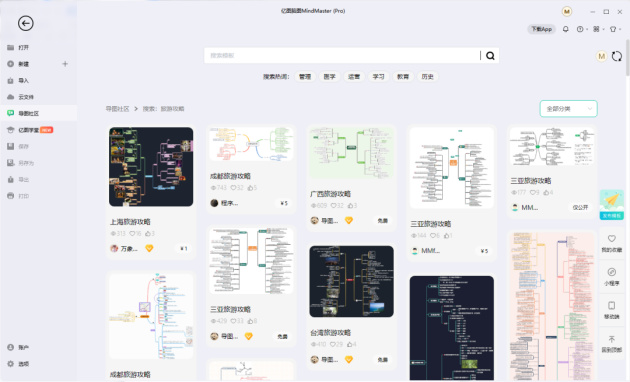Expand the grid apps dropdown
This screenshot has width=630, height=382.
tap(598, 29)
